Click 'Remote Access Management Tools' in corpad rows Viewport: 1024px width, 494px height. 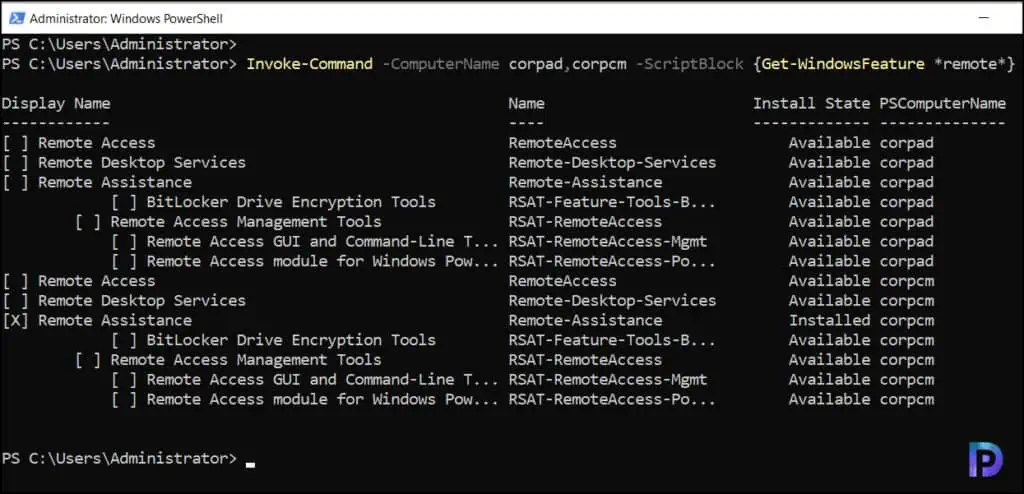(x=246, y=222)
